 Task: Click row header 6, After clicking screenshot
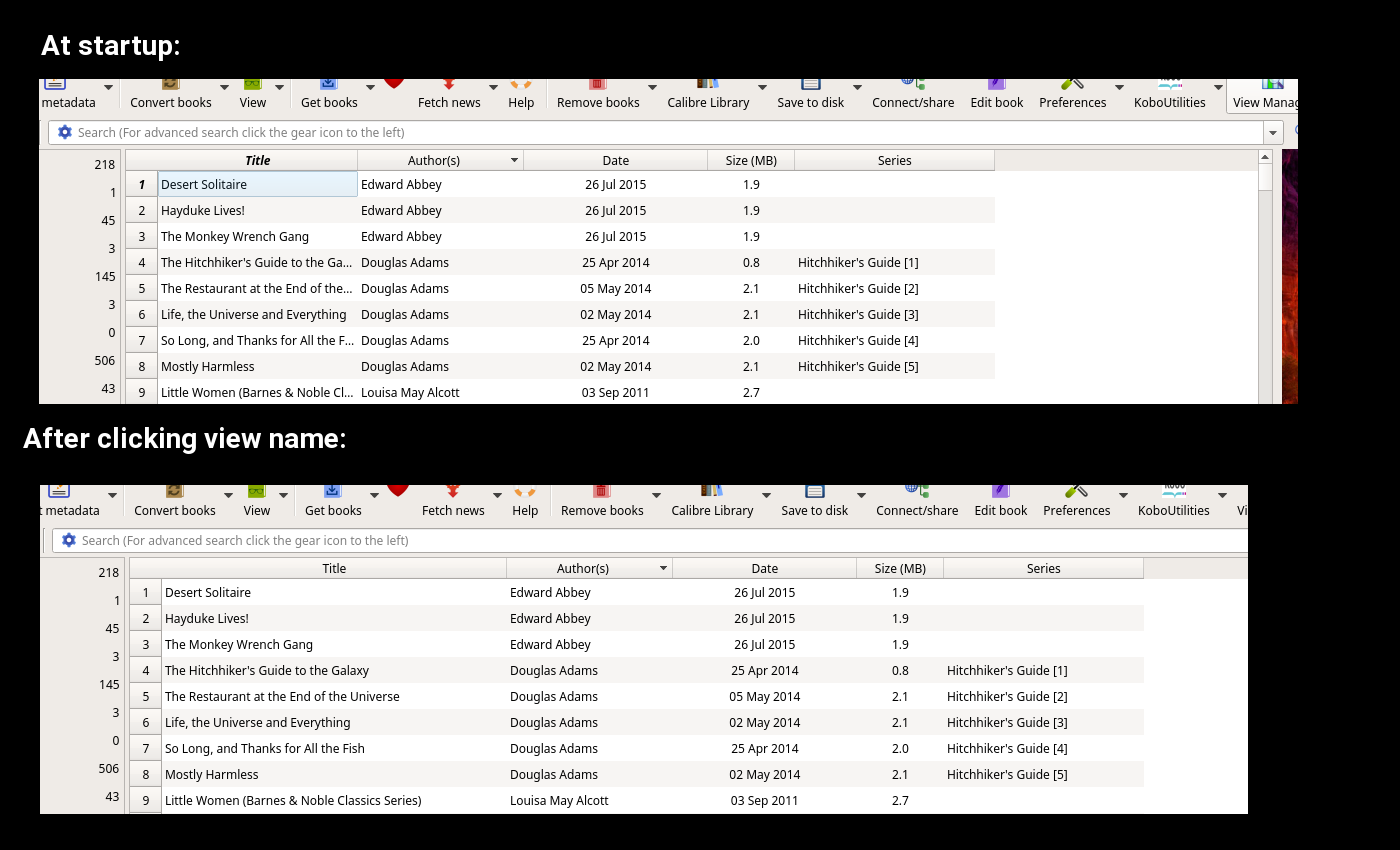[145, 722]
